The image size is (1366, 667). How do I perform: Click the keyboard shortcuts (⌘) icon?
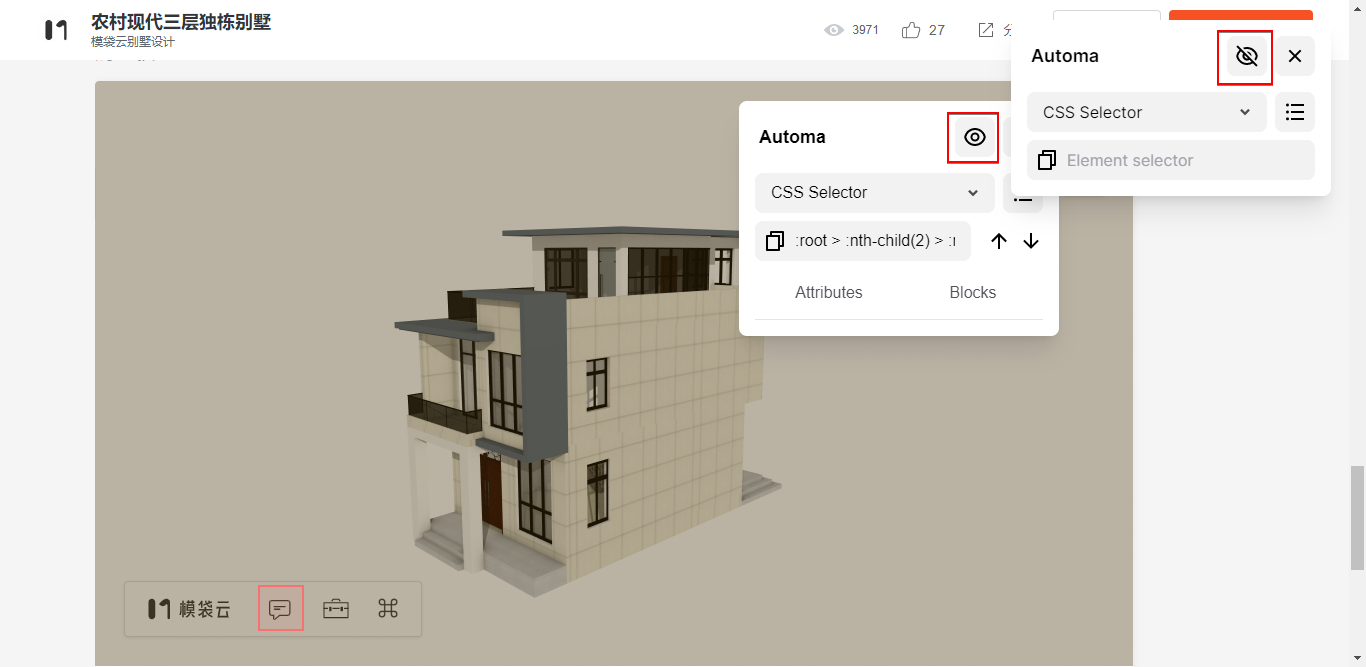pyautogui.click(x=388, y=608)
